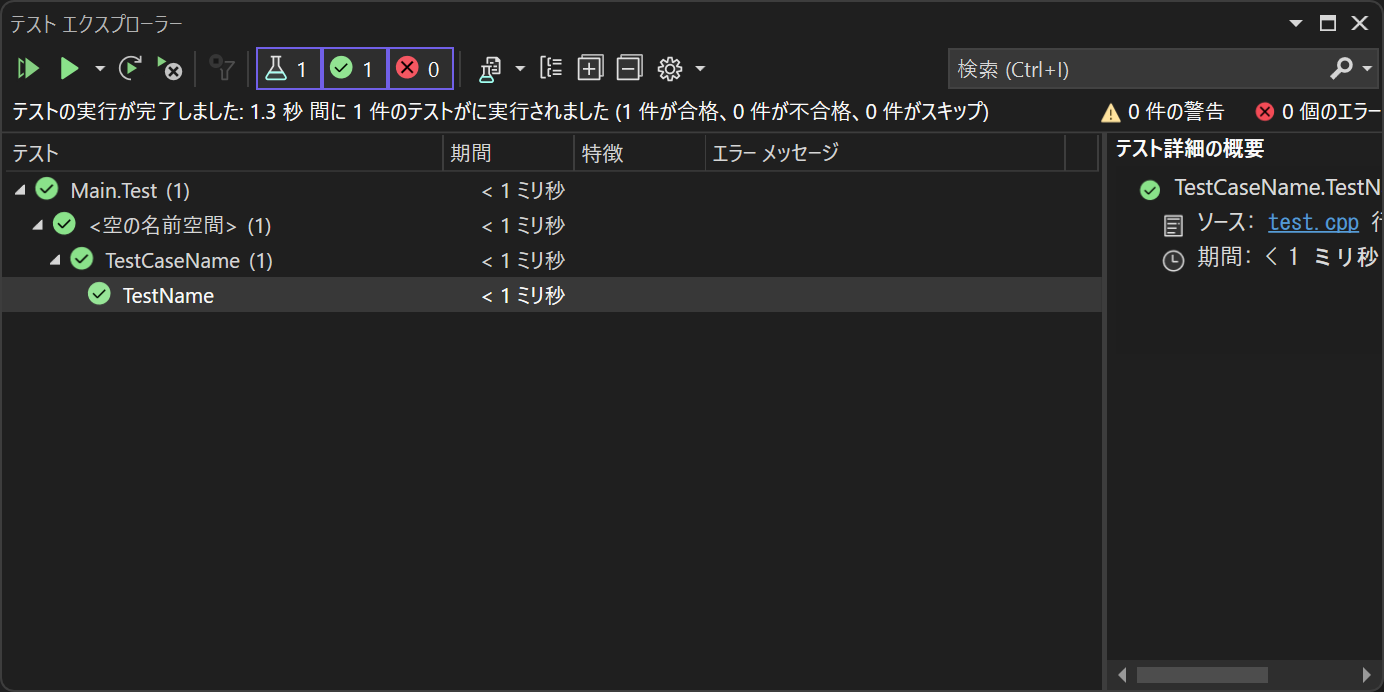The width and height of the screenshot is (1384, 692).
Task: Toggle the passed tests filter badge
Action: coord(354,68)
